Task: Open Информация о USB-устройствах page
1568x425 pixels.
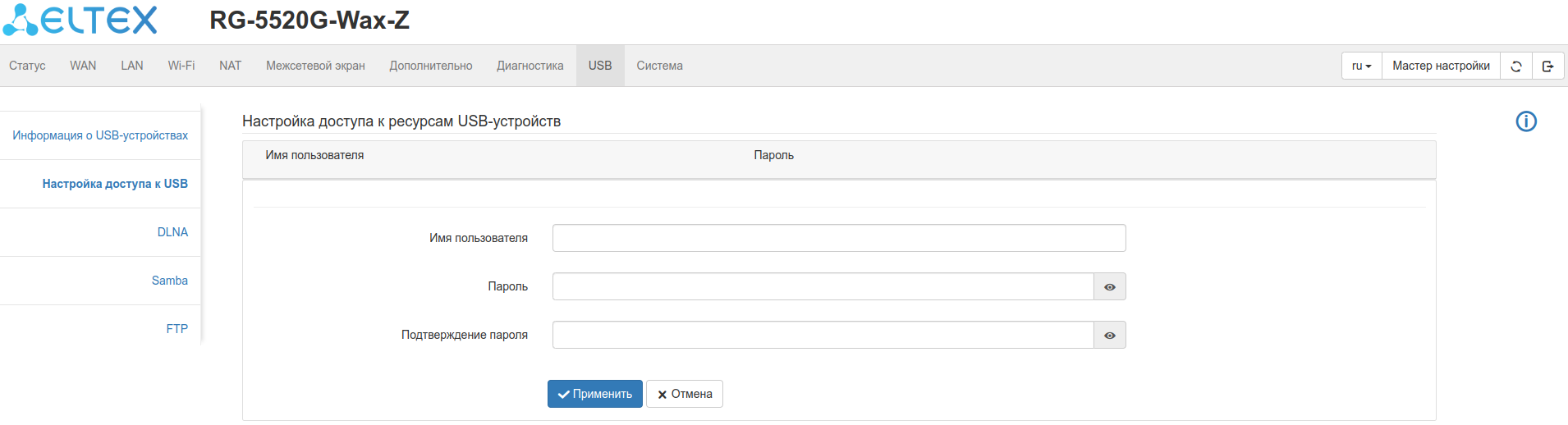Action: 100,135
